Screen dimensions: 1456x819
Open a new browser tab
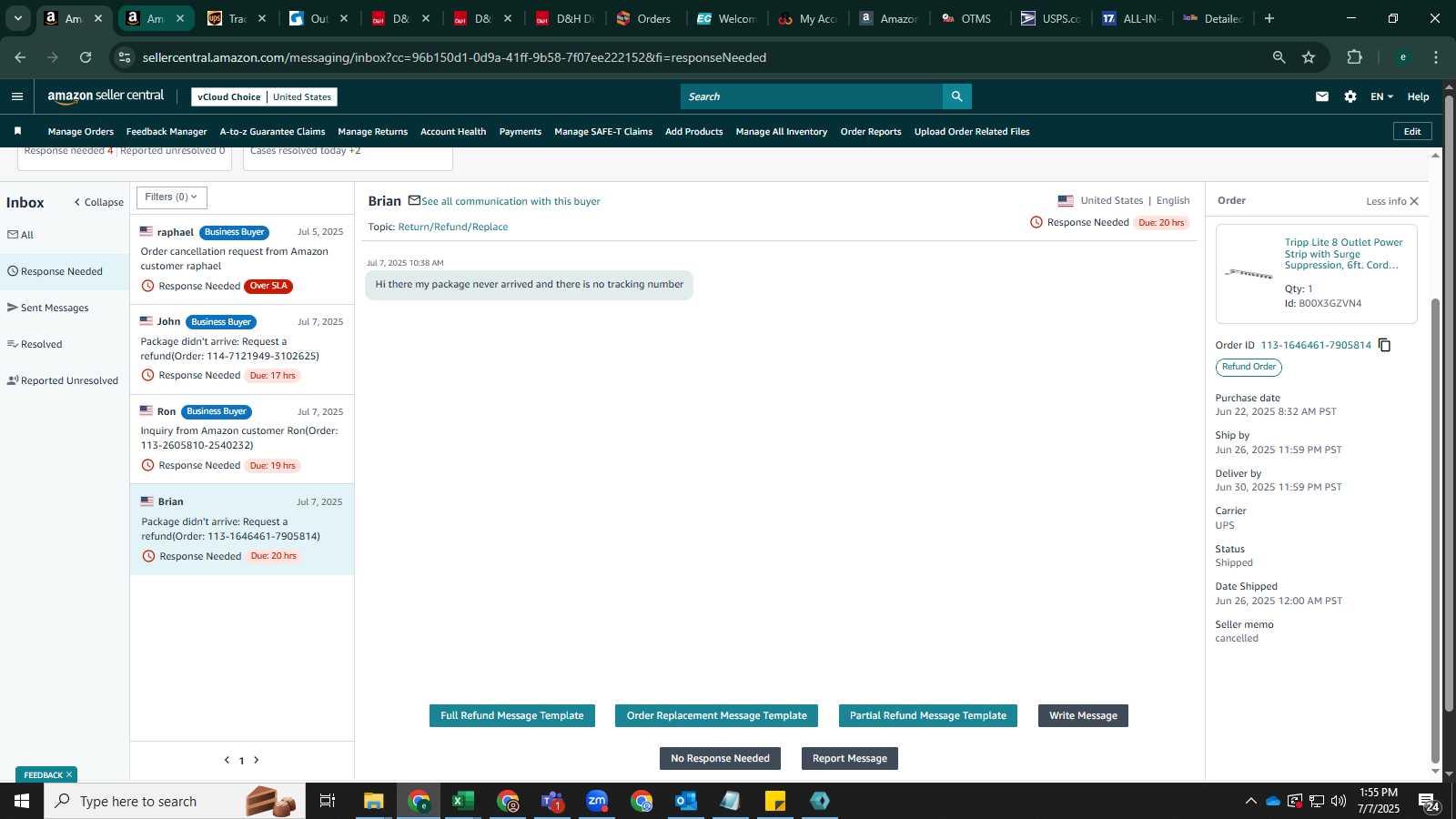[1269, 18]
